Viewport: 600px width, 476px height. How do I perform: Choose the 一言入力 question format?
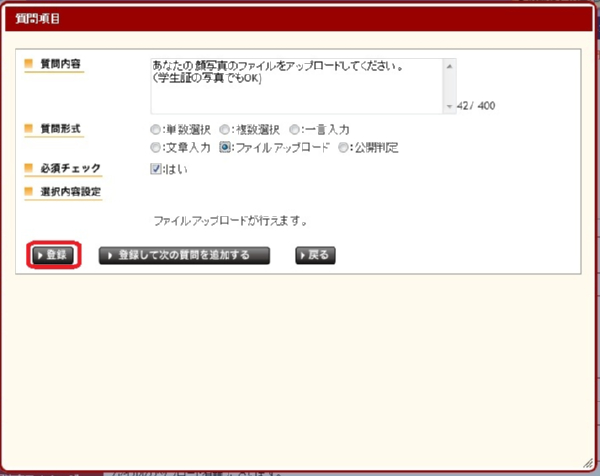pos(295,129)
